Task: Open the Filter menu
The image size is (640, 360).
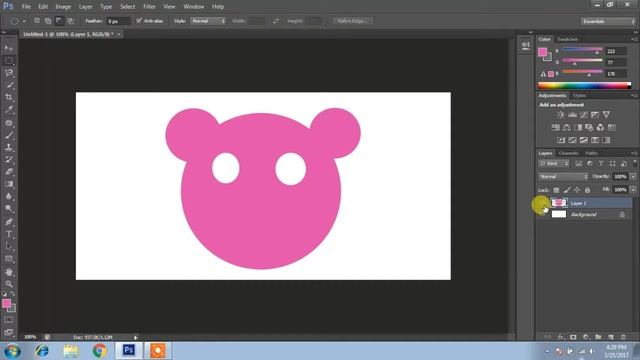Action: pyautogui.click(x=149, y=7)
